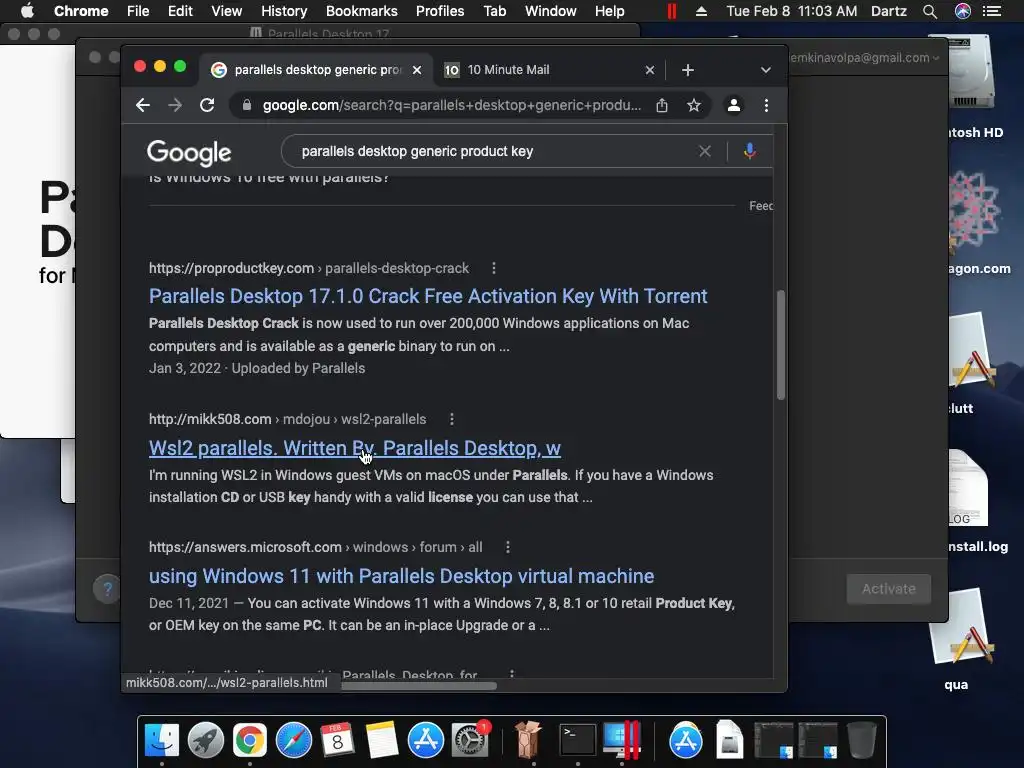Image resolution: width=1024 pixels, height=768 pixels.
Task: Open Spotlight search in the menu bar
Action: 930,11
